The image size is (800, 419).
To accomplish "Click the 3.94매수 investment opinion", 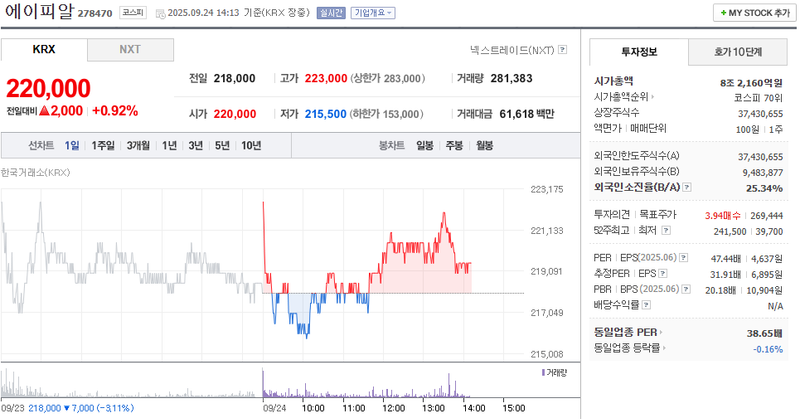I will 722,215.
